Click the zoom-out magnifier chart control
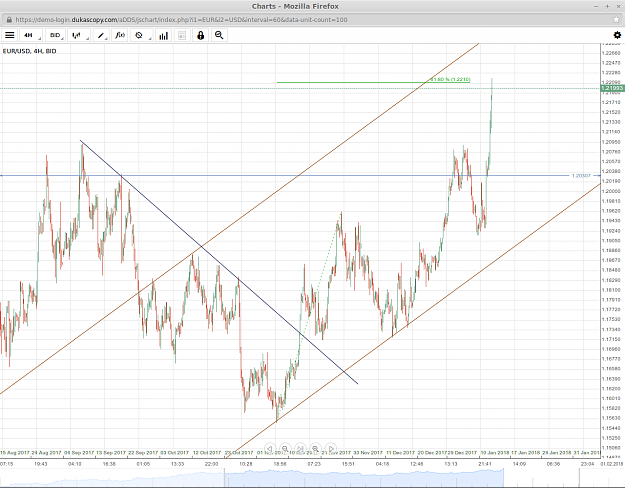Screen dimensions: 625x488 pos(285,449)
